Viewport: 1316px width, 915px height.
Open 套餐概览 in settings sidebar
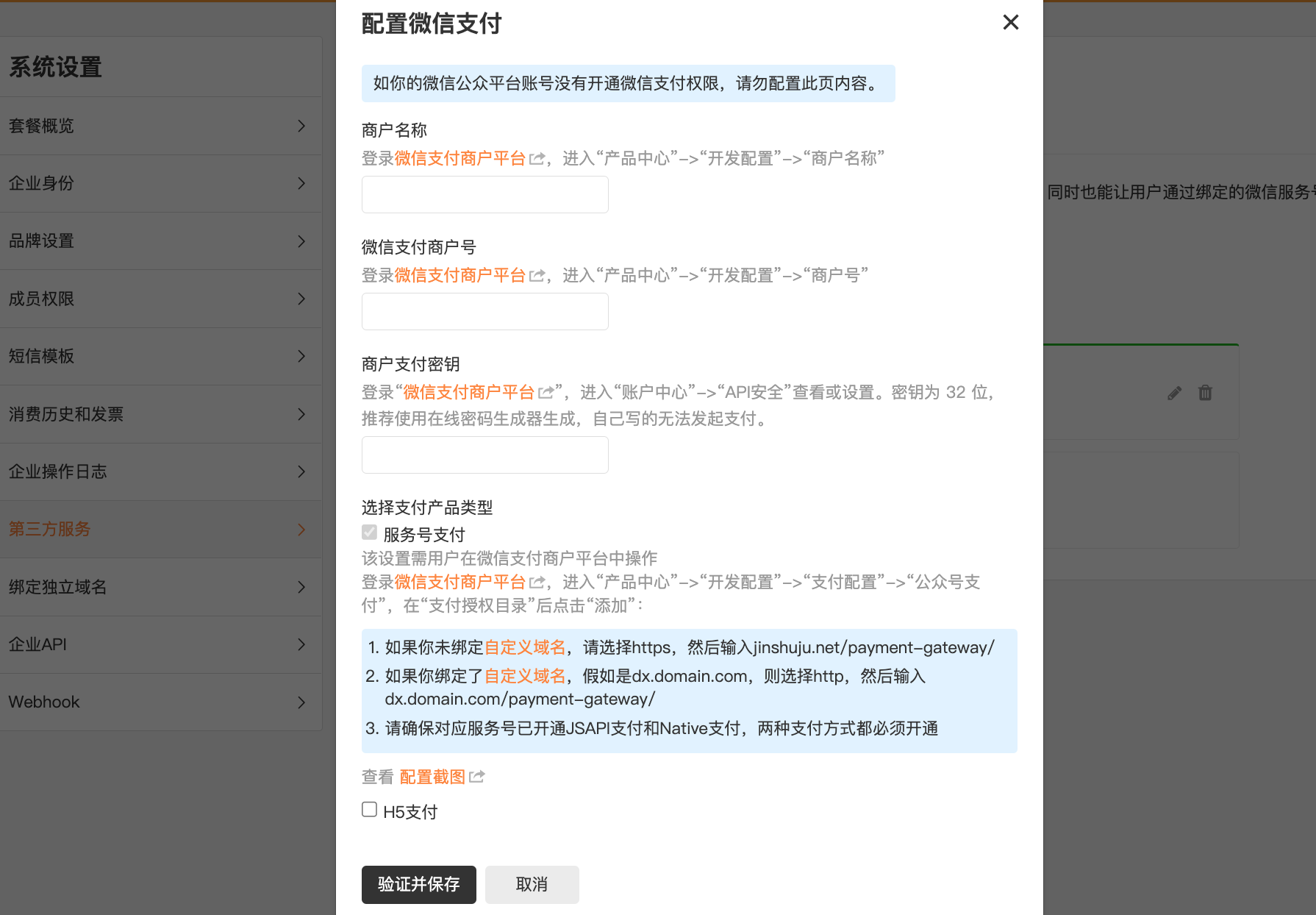coord(161,126)
